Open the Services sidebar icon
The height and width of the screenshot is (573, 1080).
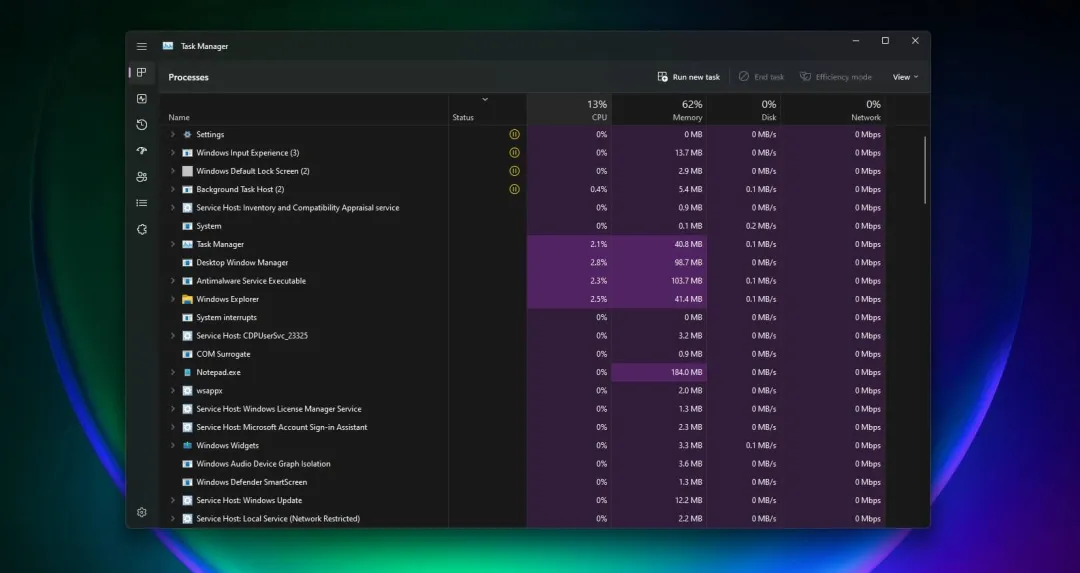(141, 229)
